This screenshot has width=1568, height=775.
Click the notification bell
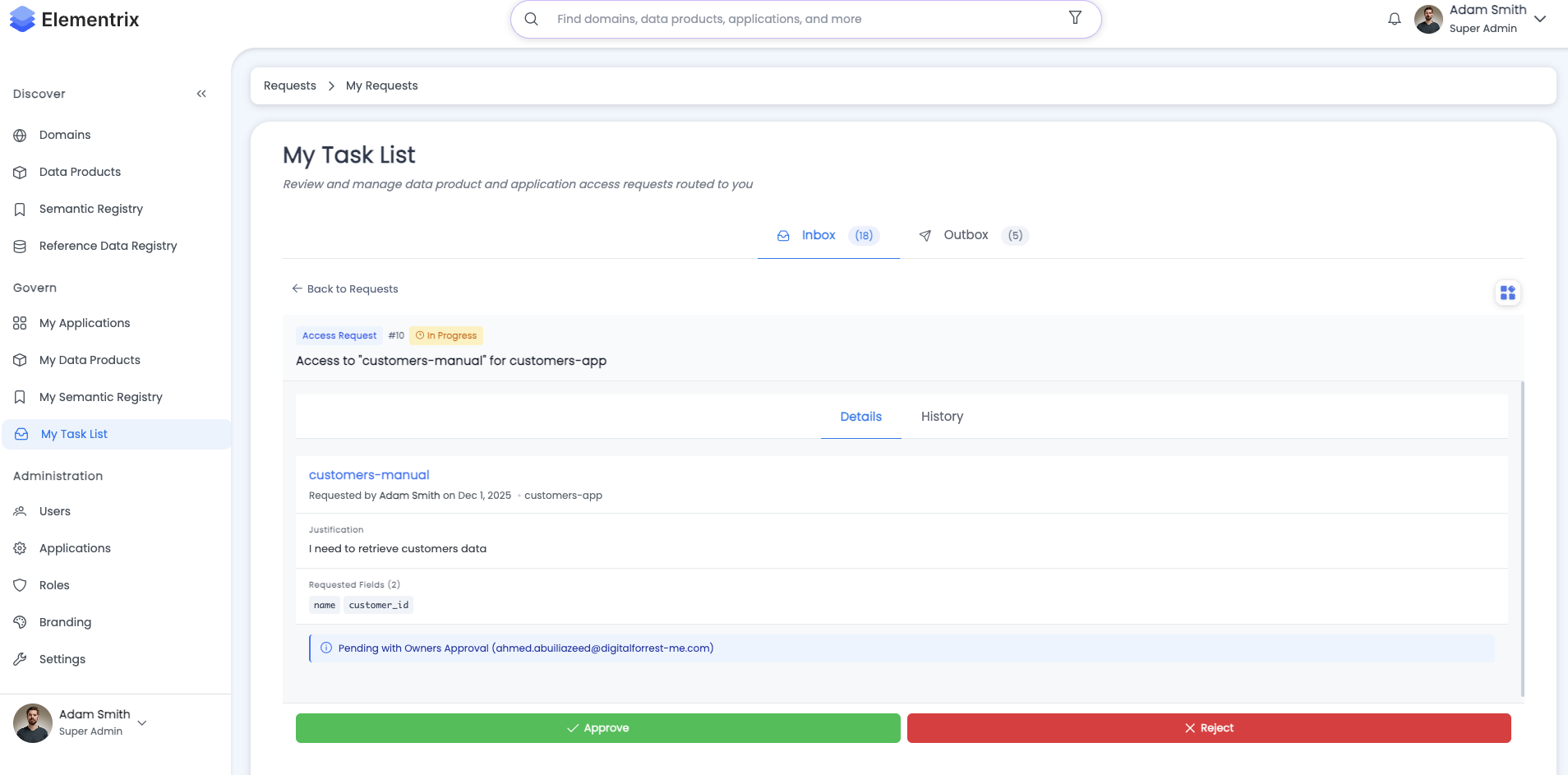click(1395, 18)
